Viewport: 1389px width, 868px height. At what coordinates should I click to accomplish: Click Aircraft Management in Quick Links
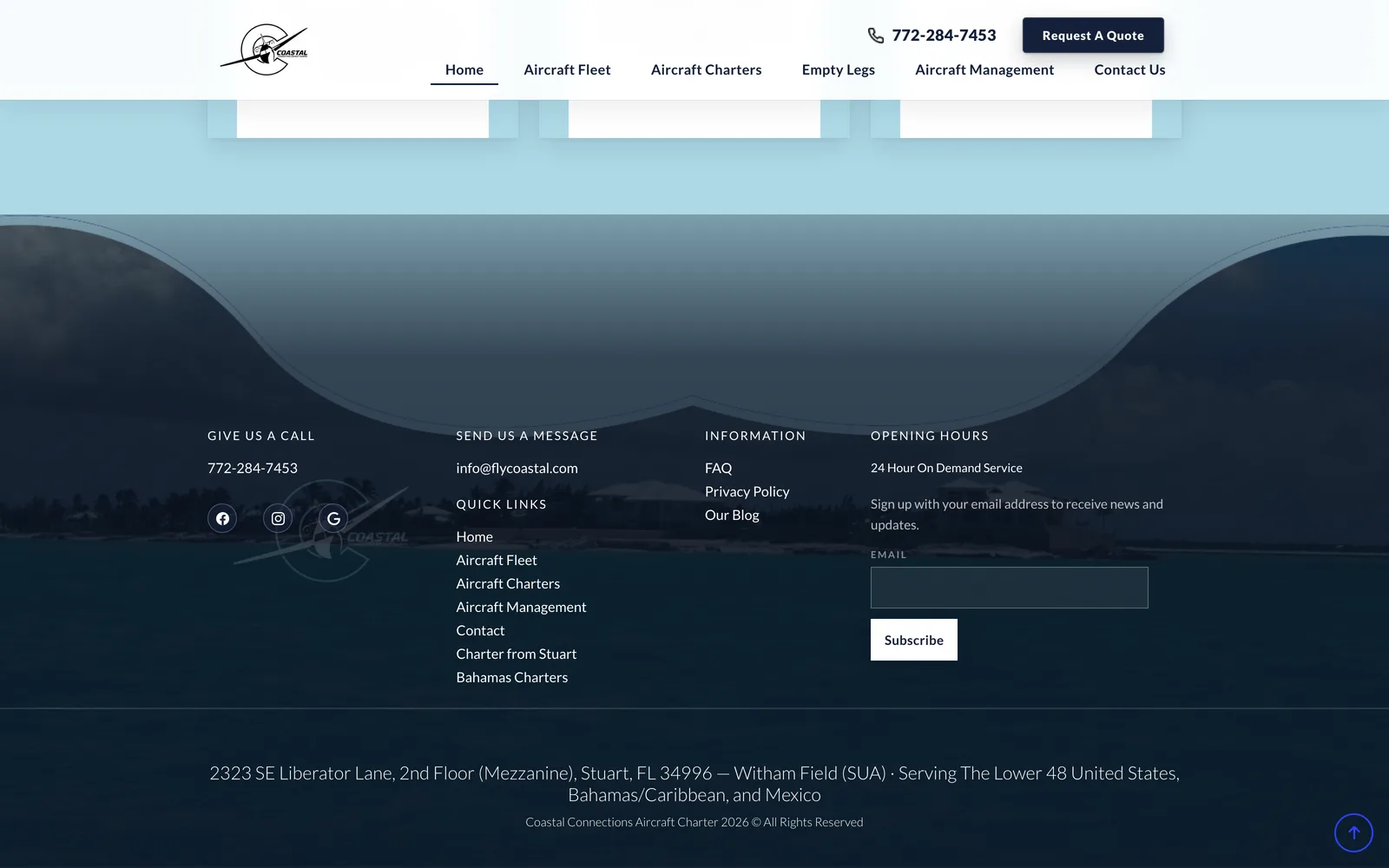point(521,607)
